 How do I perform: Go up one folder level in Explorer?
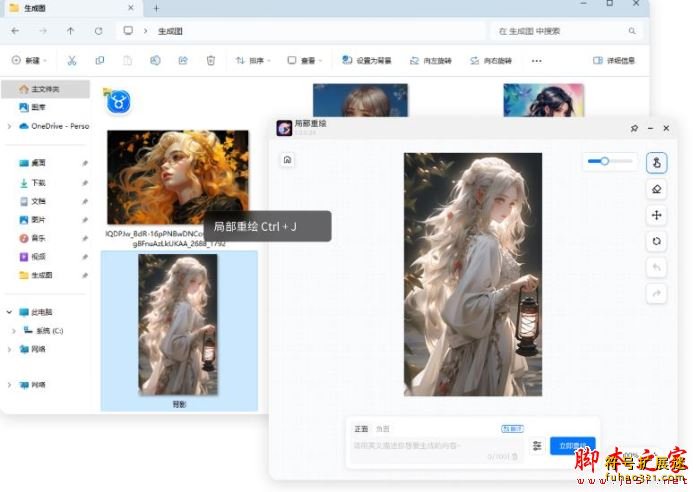71,31
